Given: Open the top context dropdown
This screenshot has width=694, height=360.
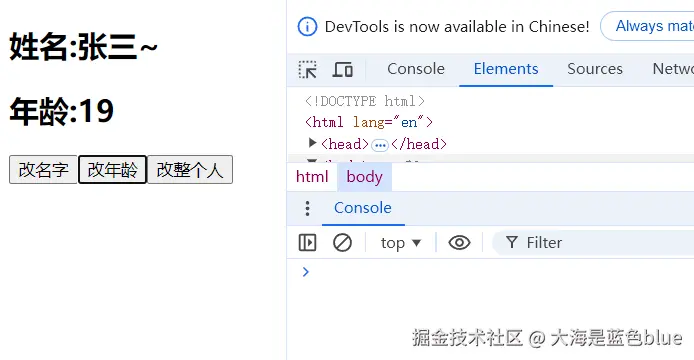Looking at the screenshot, I should click(x=401, y=243).
